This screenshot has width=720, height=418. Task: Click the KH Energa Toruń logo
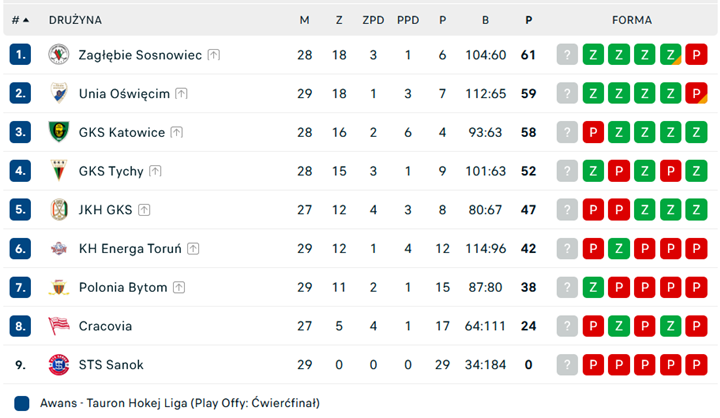[x=58, y=249]
